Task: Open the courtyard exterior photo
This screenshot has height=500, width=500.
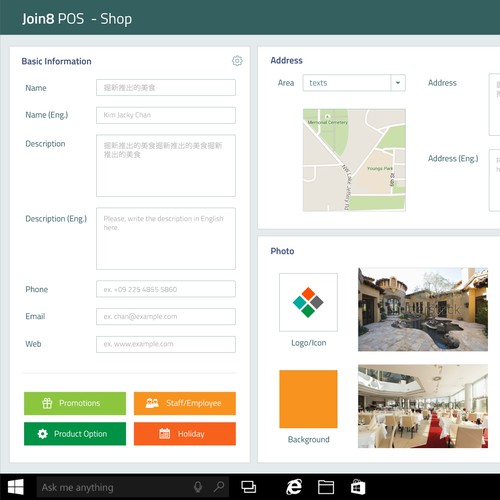Action: 423,309
